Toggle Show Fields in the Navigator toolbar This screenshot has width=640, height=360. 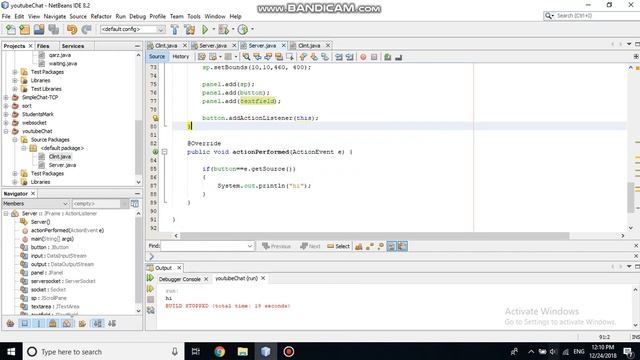pyautogui.click(x=24, y=324)
